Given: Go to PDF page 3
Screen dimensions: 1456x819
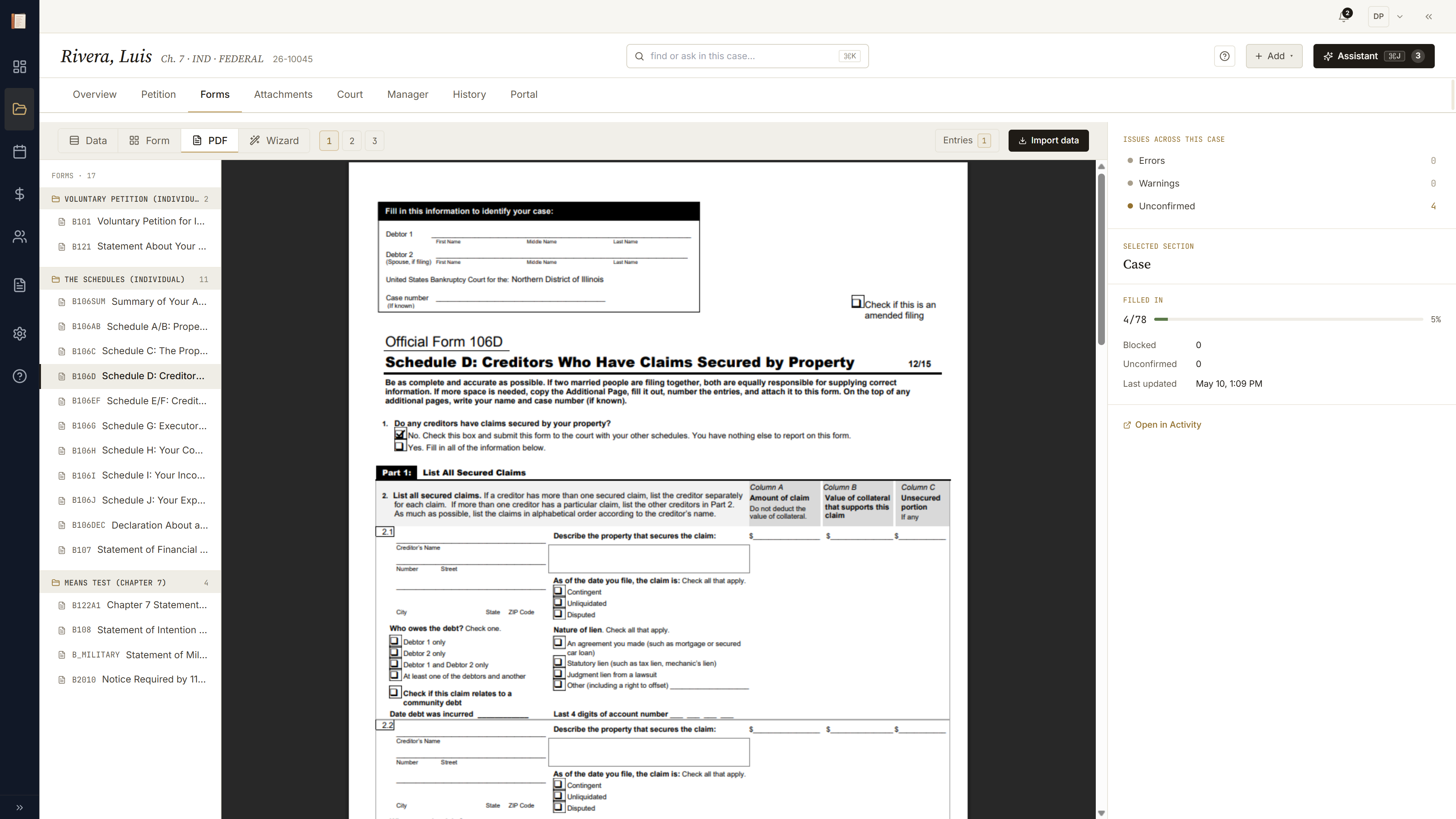Looking at the screenshot, I should (x=374, y=141).
